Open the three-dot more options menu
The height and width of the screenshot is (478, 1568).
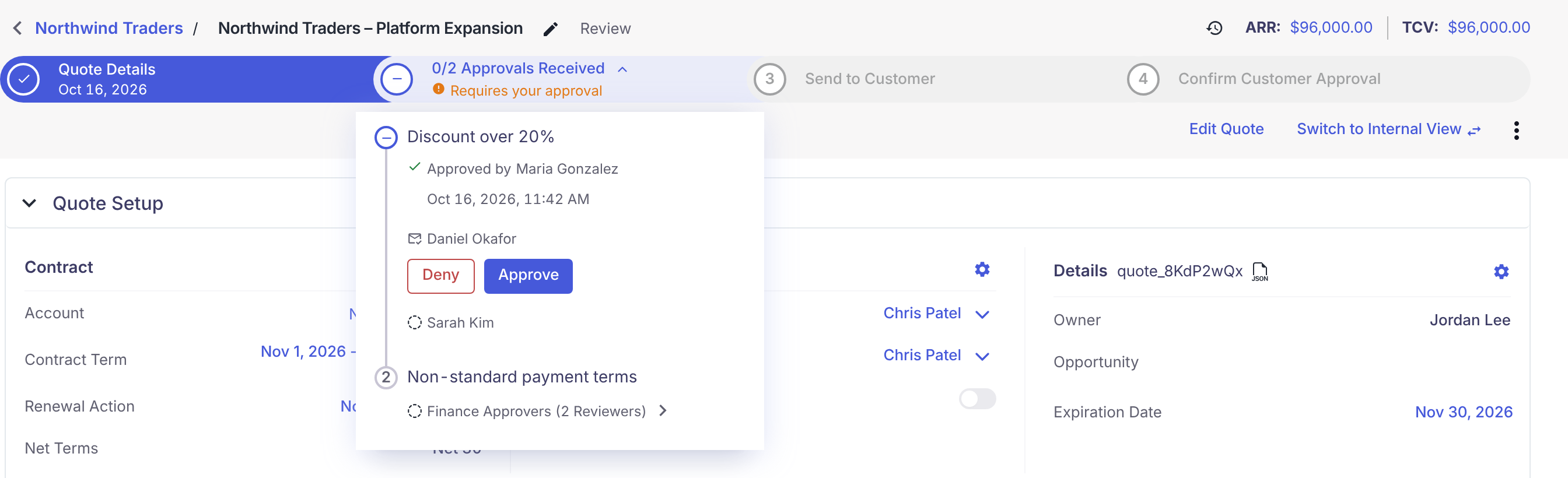(x=1516, y=130)
